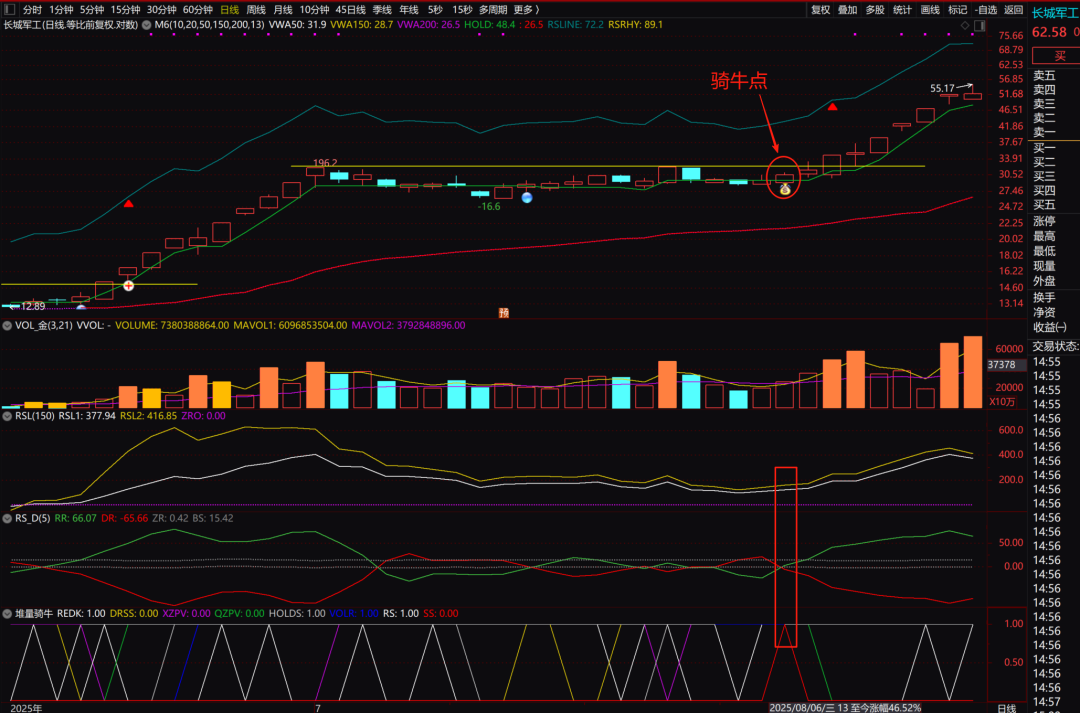Toggle the right info panel icon
The height and width of the screenshot is (713, 1080).
point(979,25)
